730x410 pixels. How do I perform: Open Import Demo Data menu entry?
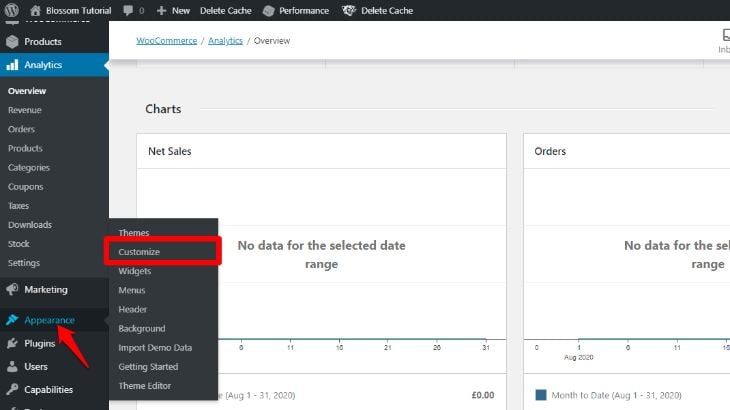pos(155,348)
